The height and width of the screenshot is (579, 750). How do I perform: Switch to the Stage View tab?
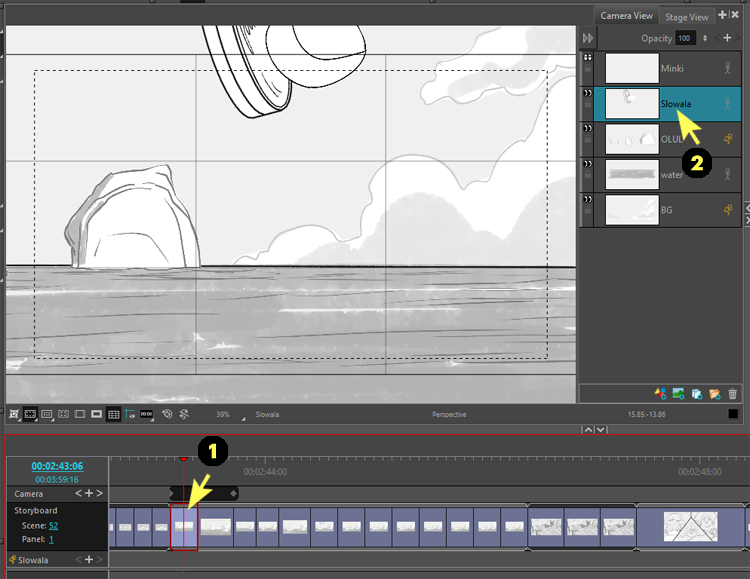coord(687,17)
